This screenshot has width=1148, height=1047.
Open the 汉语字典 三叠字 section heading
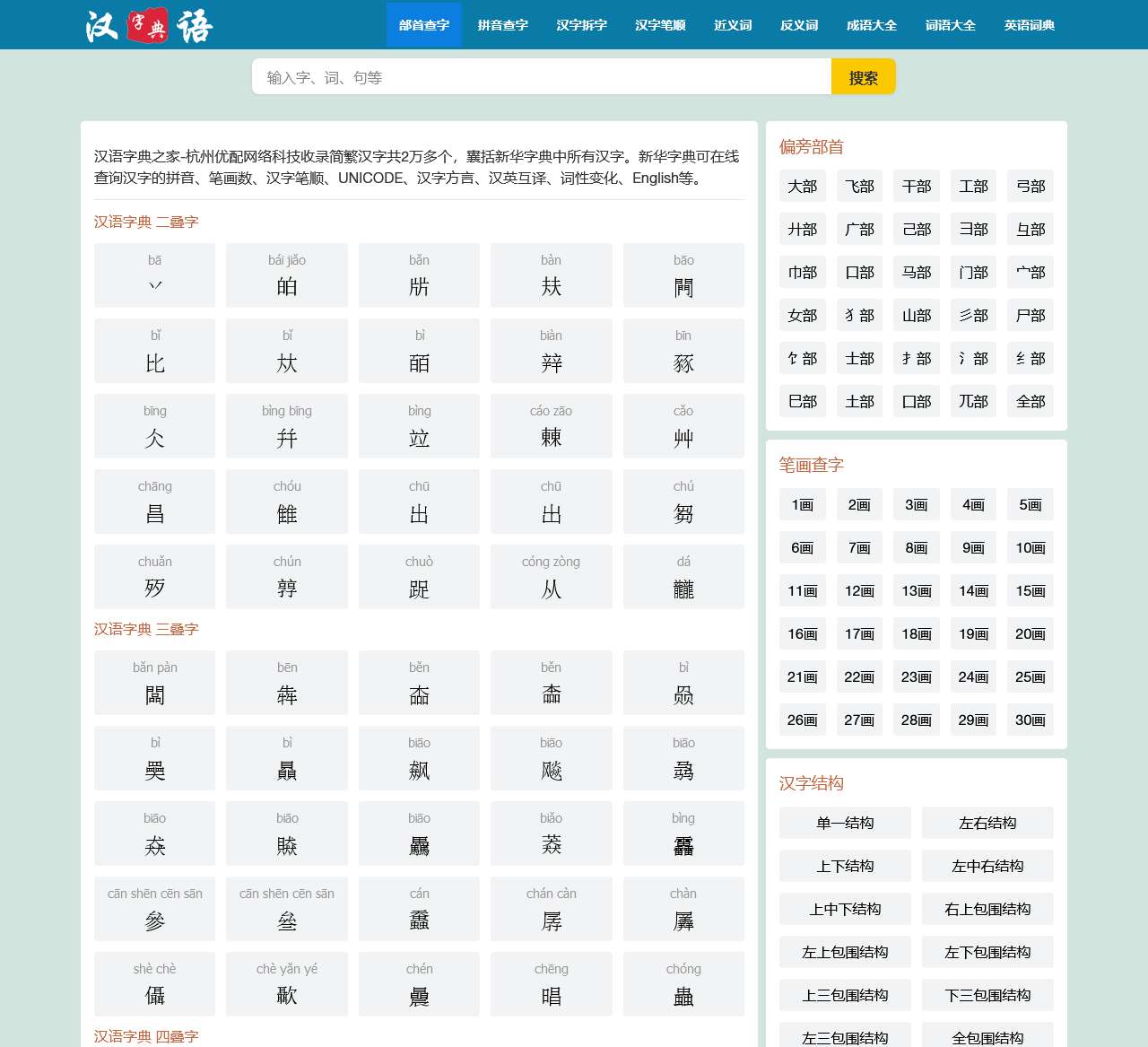(146, 629)
